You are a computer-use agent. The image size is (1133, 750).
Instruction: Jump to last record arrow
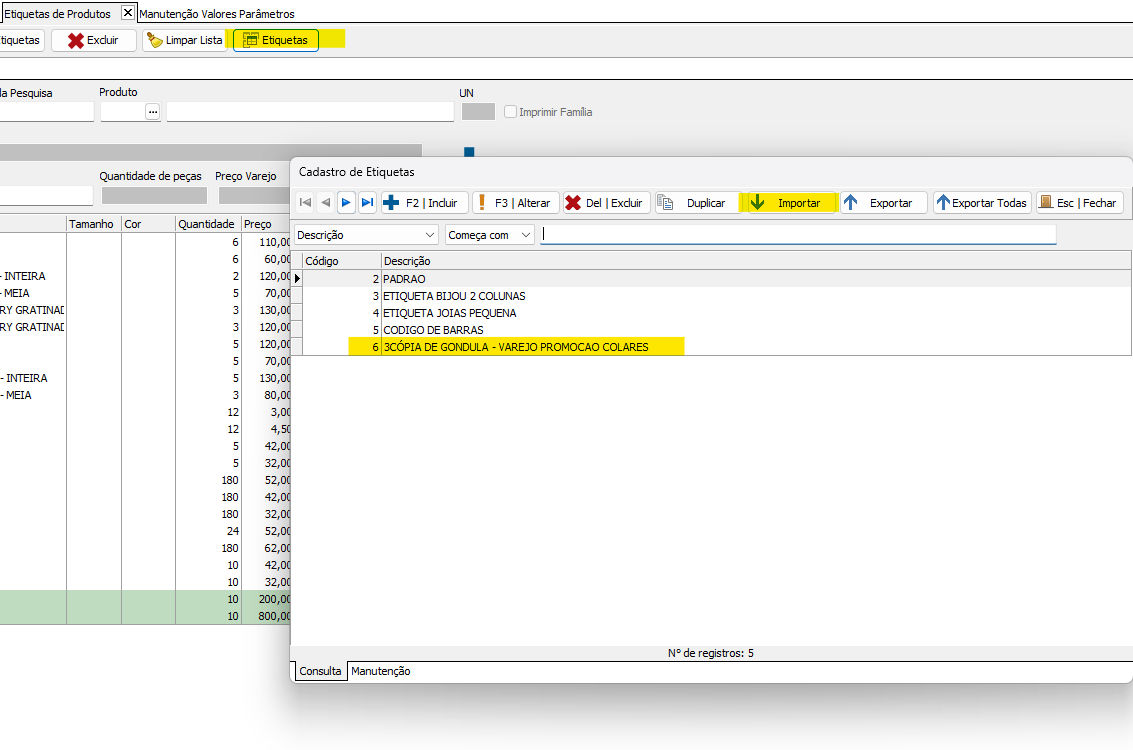pyautogui.click(x=367, y=203)
